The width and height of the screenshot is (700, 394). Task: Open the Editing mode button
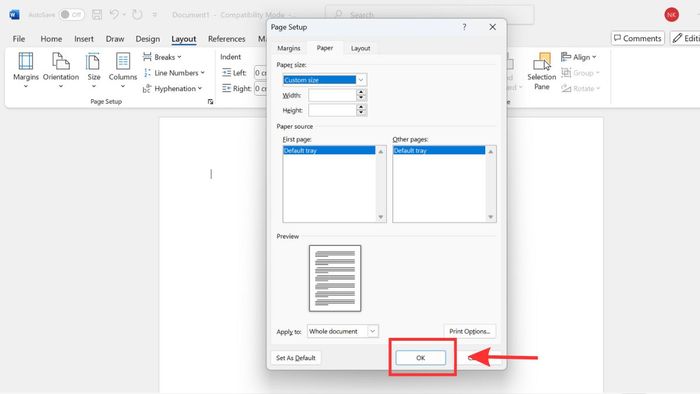coord(685,38)
